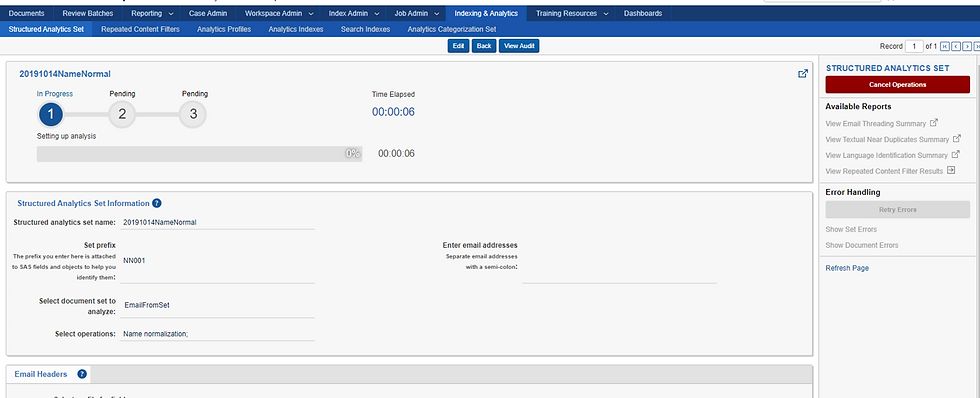Screen dimensions: 980x398
Task: Select the Indexing & Analytics tab
Action: click(x=486, y=13)
